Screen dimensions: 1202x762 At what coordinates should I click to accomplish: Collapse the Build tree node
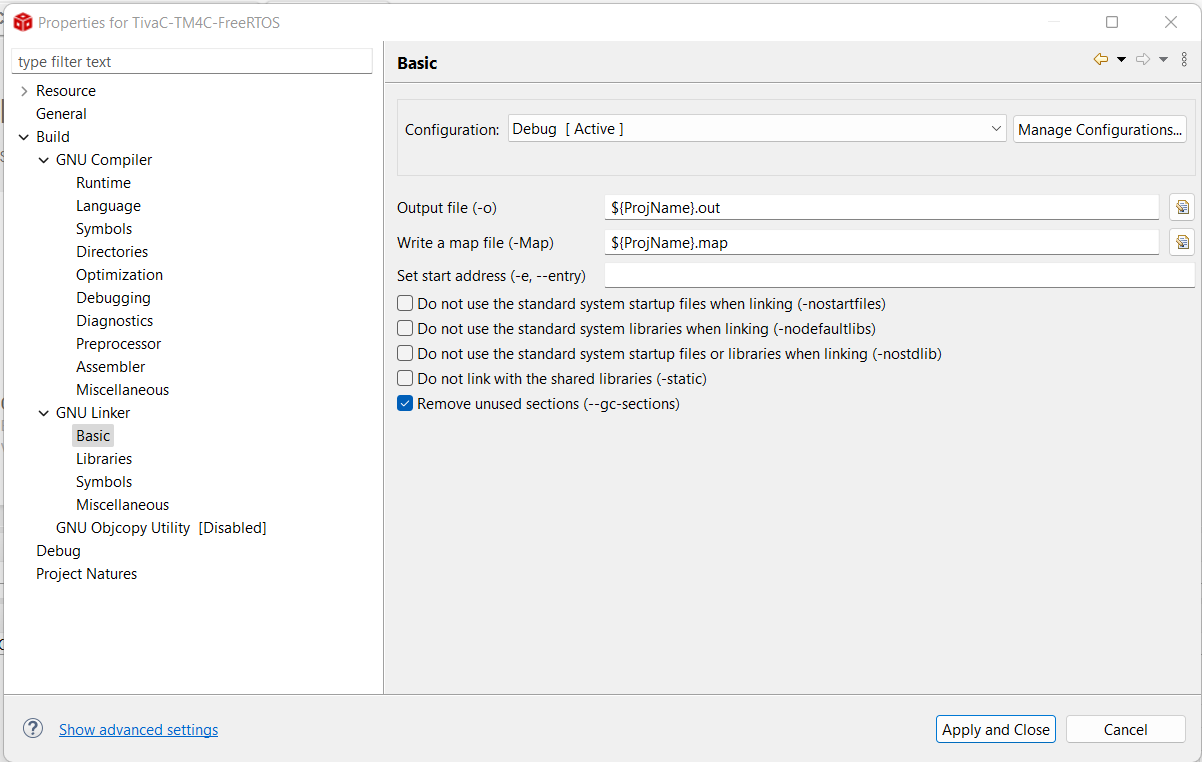pyautogui.click(x=24, y=137)
